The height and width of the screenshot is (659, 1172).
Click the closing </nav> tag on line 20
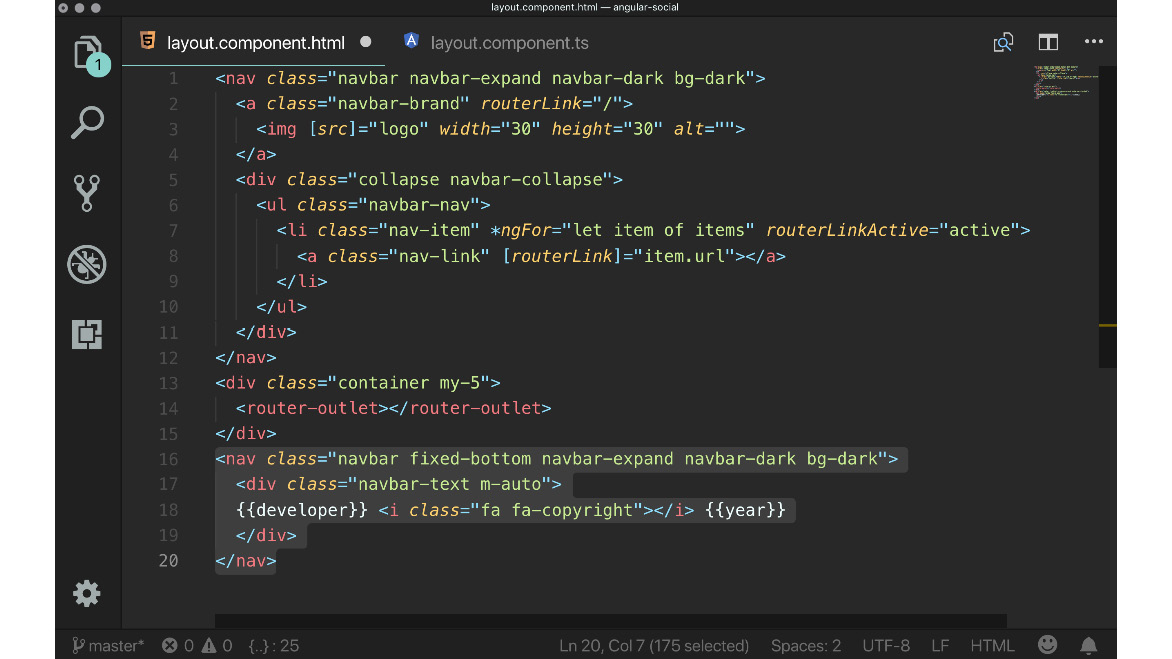246,561
